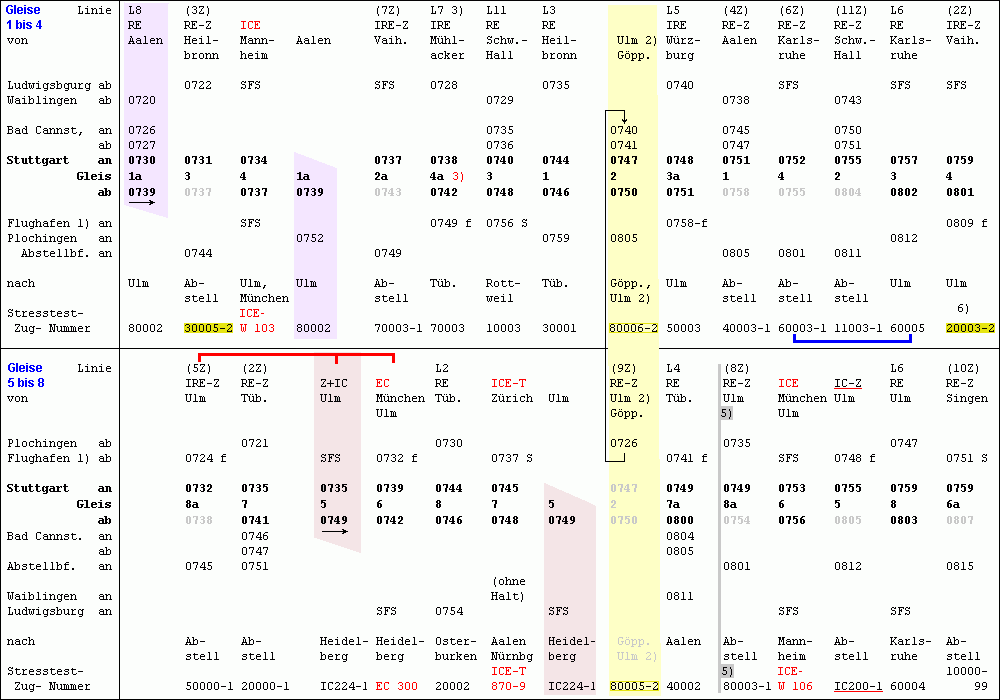Screen dimensions: 1000x700
Task: Click the Flughafen departure time '0748 f'
Action: click(855, 458)
